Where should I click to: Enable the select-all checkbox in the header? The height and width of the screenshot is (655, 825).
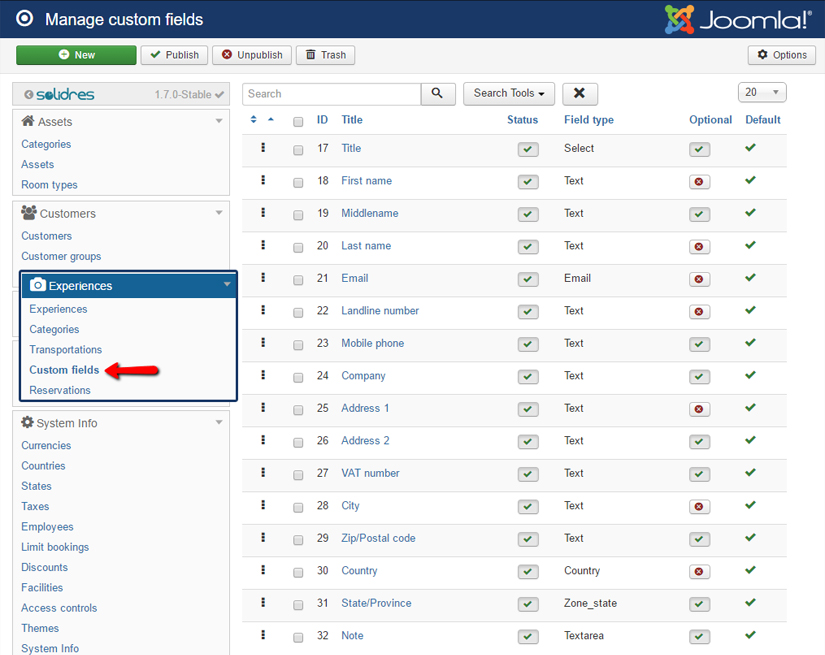pos(297,120)
